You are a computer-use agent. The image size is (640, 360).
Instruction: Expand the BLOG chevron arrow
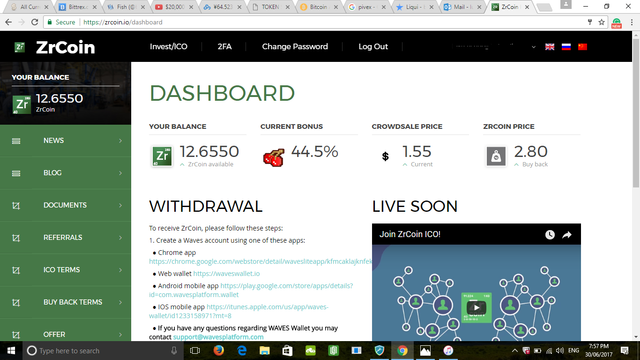tap(120, 173)
